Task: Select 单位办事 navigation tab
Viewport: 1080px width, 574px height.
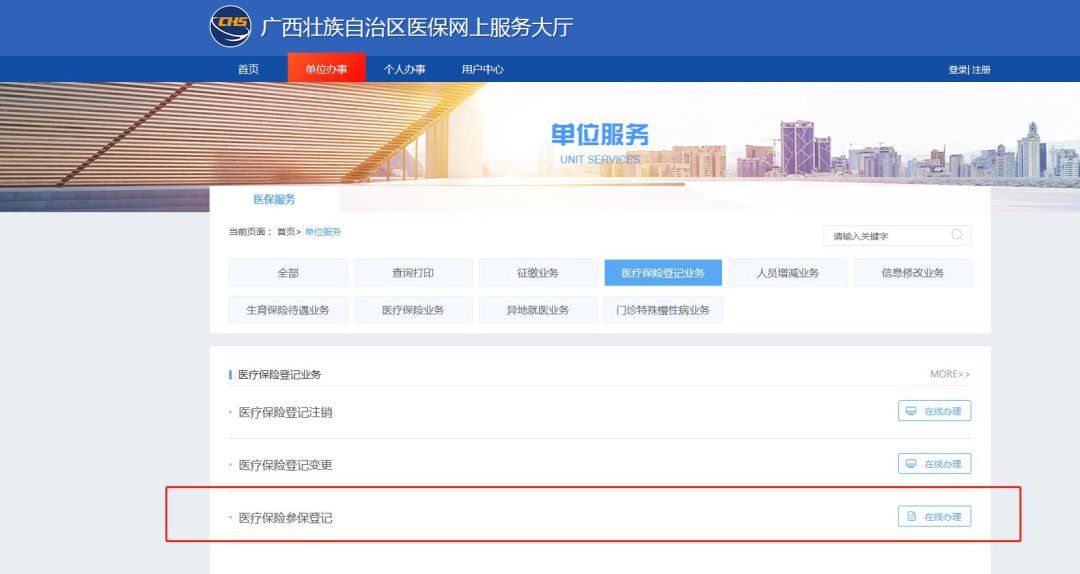Action: tap(326, 69)
